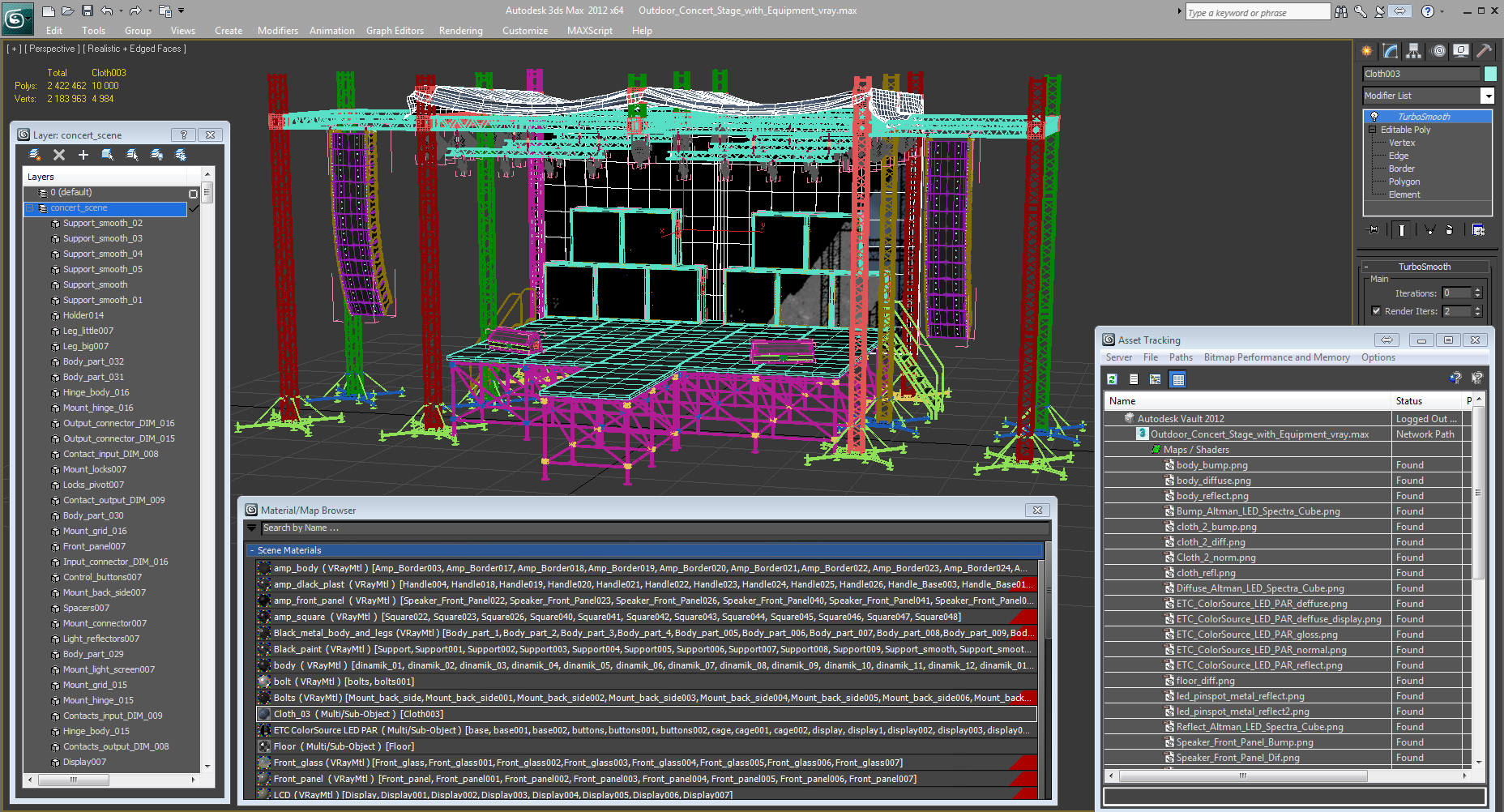The image size is (1504, 812).
Task: Click Hide/Unhide All Layers icon
Action: tap(156, 155)
